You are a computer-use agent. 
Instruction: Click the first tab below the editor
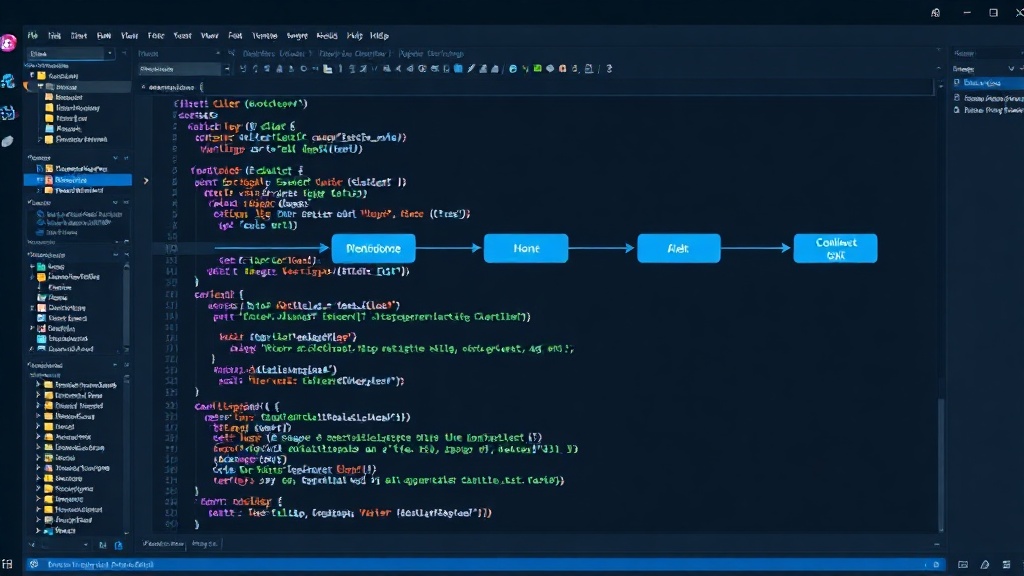pos(163,543)
